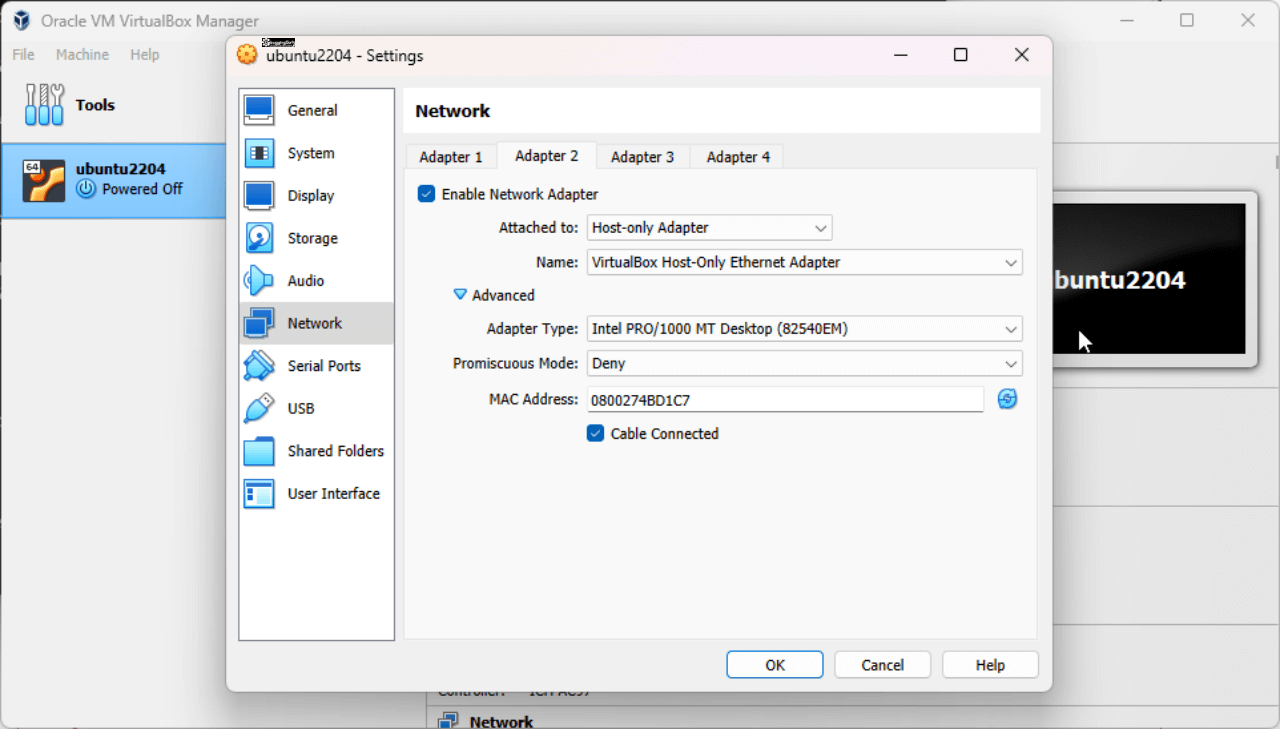
Task: Uncheck Enable Network Adapter
Action: tap(426, 194)
